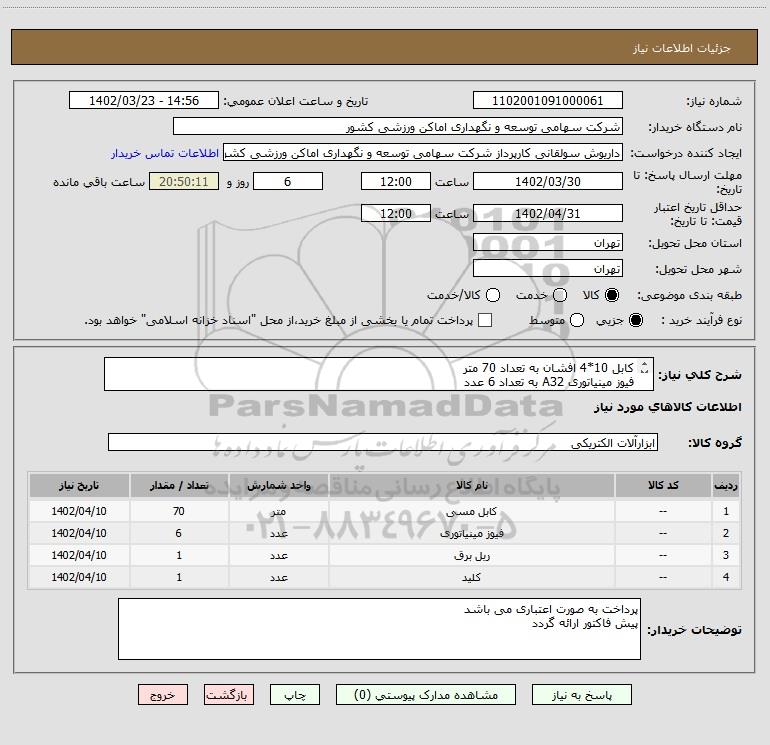The image size is (770, 745).
Task: Click the چاپ print button
Action: pos(295,695)
